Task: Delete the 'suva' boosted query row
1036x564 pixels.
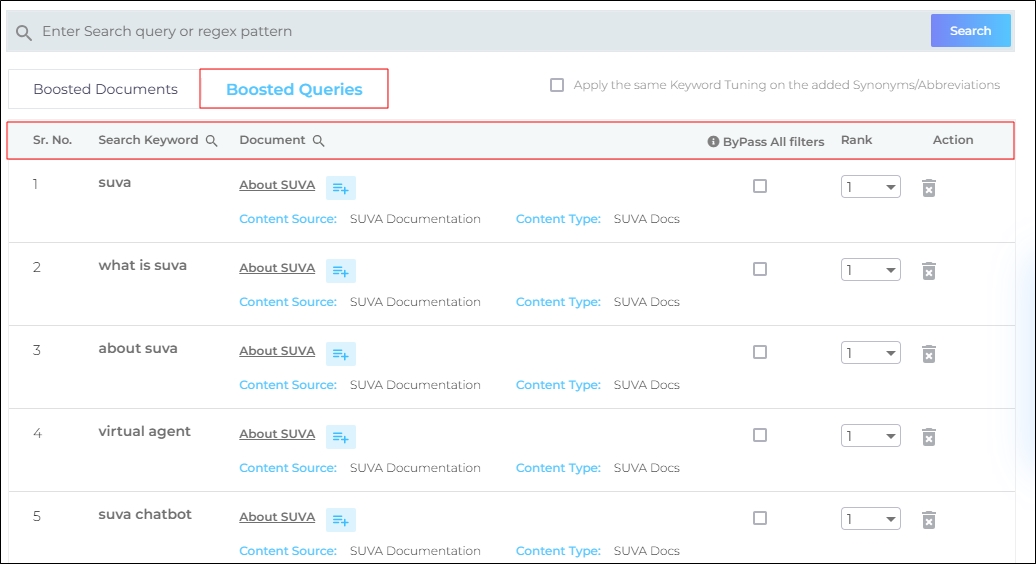Action: click(x=928, y=188)
